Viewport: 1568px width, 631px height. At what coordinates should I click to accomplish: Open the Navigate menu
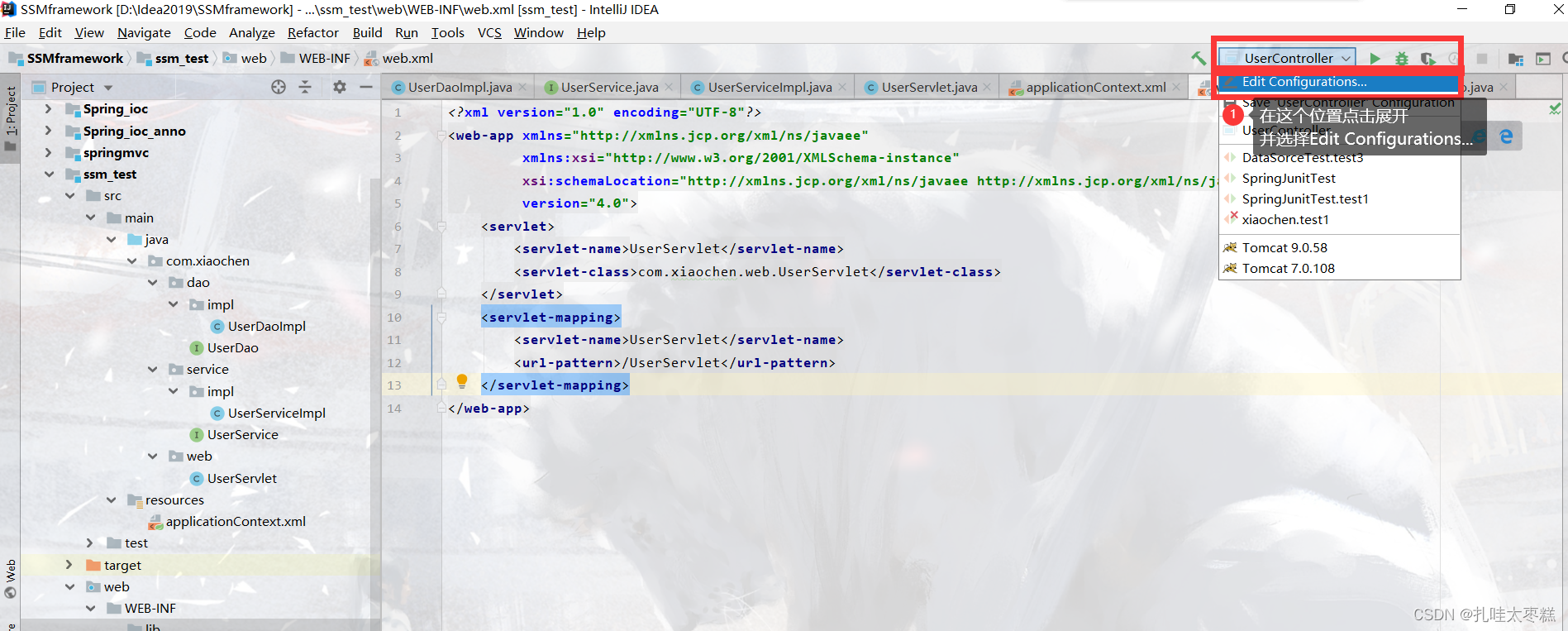pos(144,32)
